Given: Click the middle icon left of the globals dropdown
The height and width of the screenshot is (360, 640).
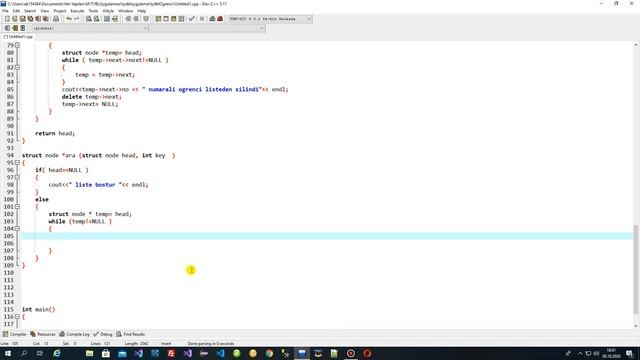Looking at the screenshot, I should [x=15, y=28].
